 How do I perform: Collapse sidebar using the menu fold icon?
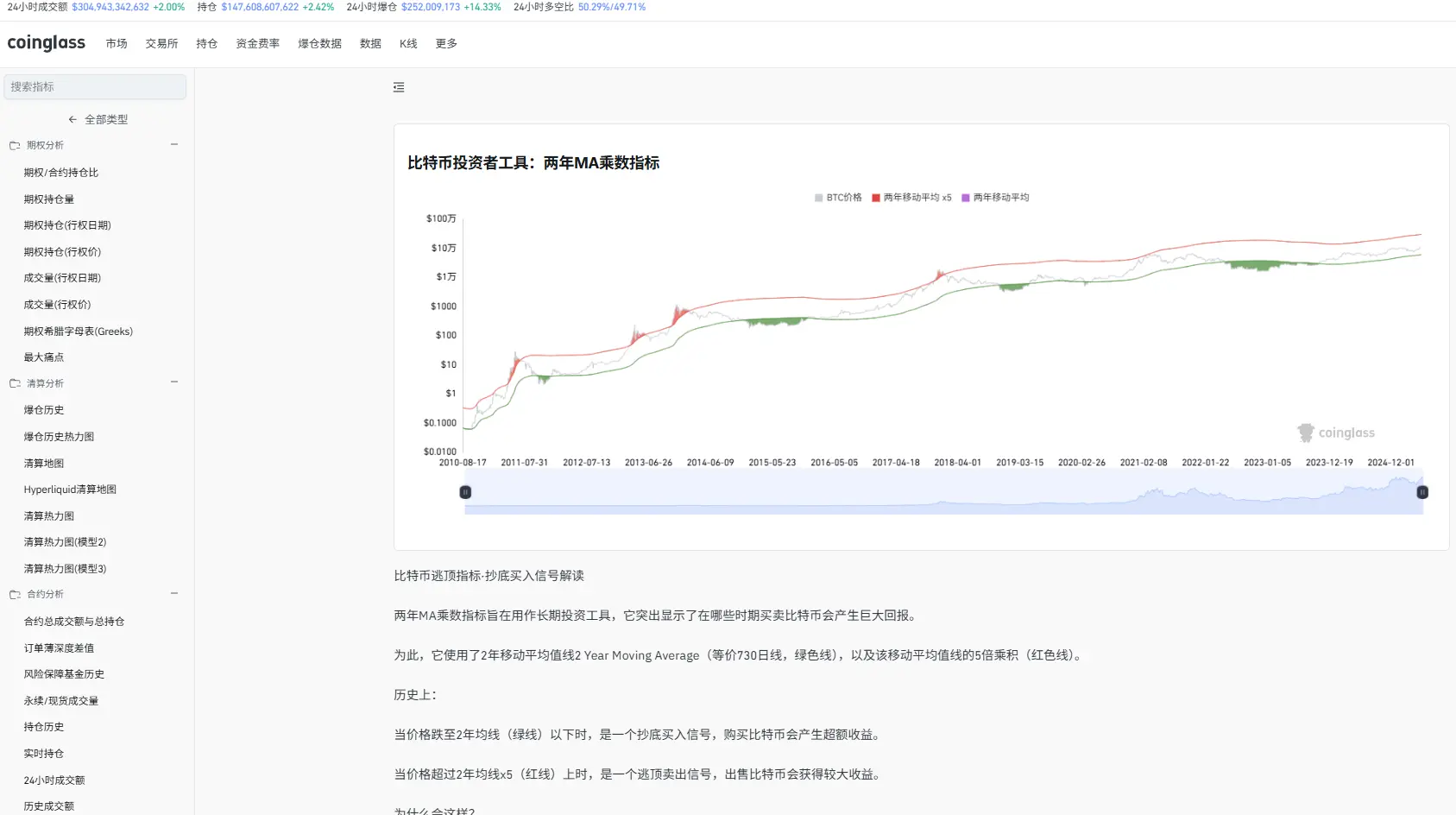point(399,87)
